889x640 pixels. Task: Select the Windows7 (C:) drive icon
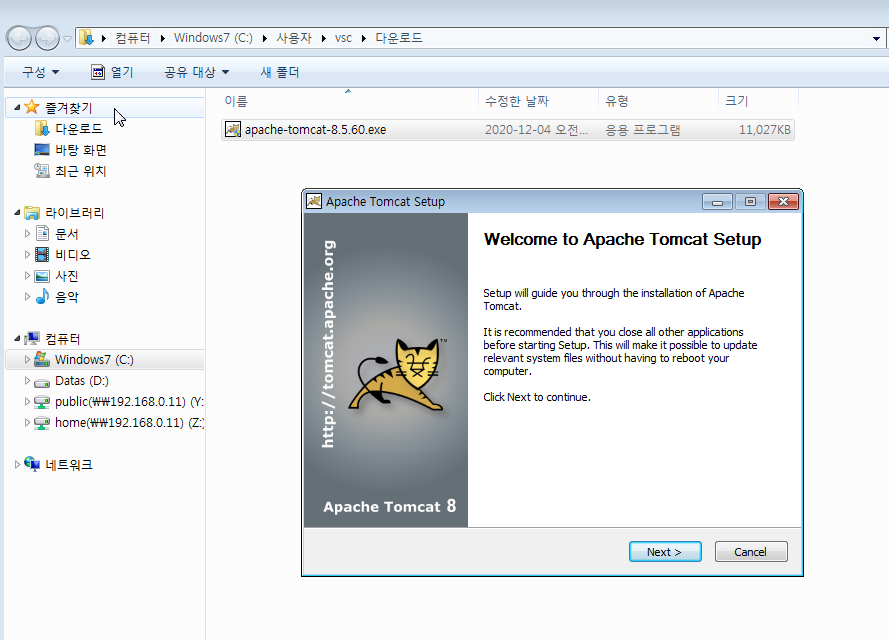[x=42, y=359]
